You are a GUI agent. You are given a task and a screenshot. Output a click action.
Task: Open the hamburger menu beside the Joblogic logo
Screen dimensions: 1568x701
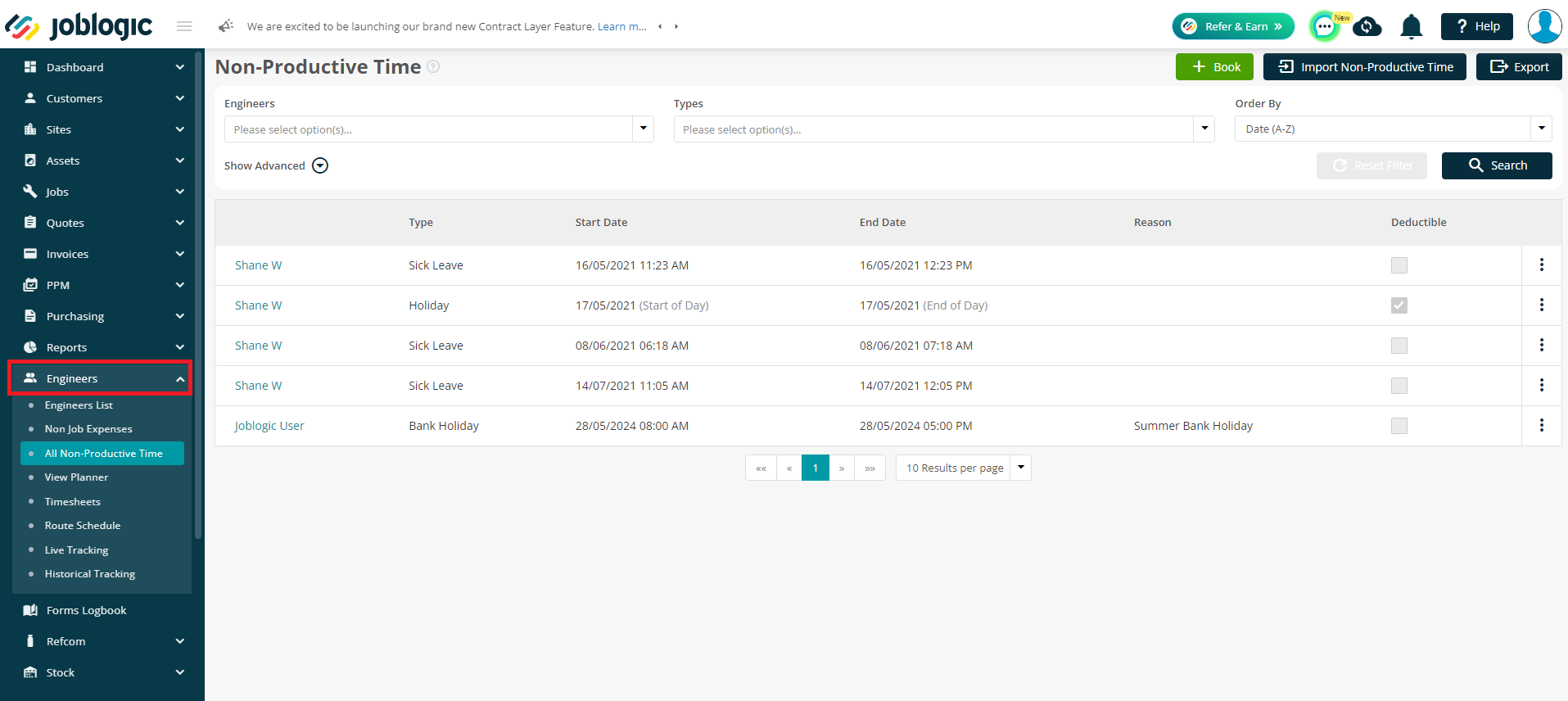(184, 26)
